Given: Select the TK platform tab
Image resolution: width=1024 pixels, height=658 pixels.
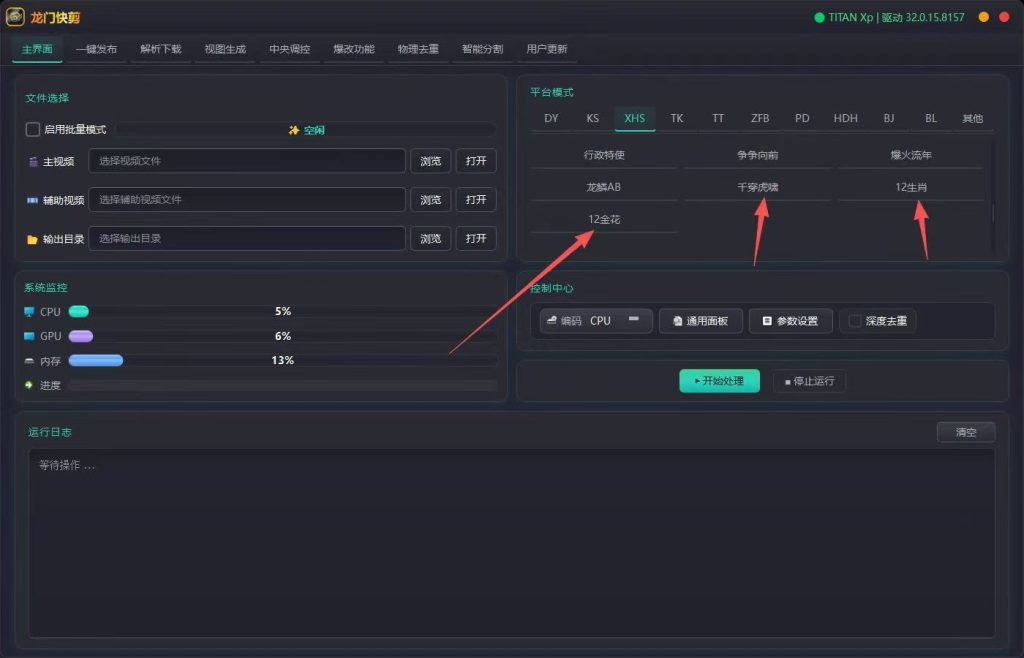Looking at the screenshot, I should tap(677, 118).
